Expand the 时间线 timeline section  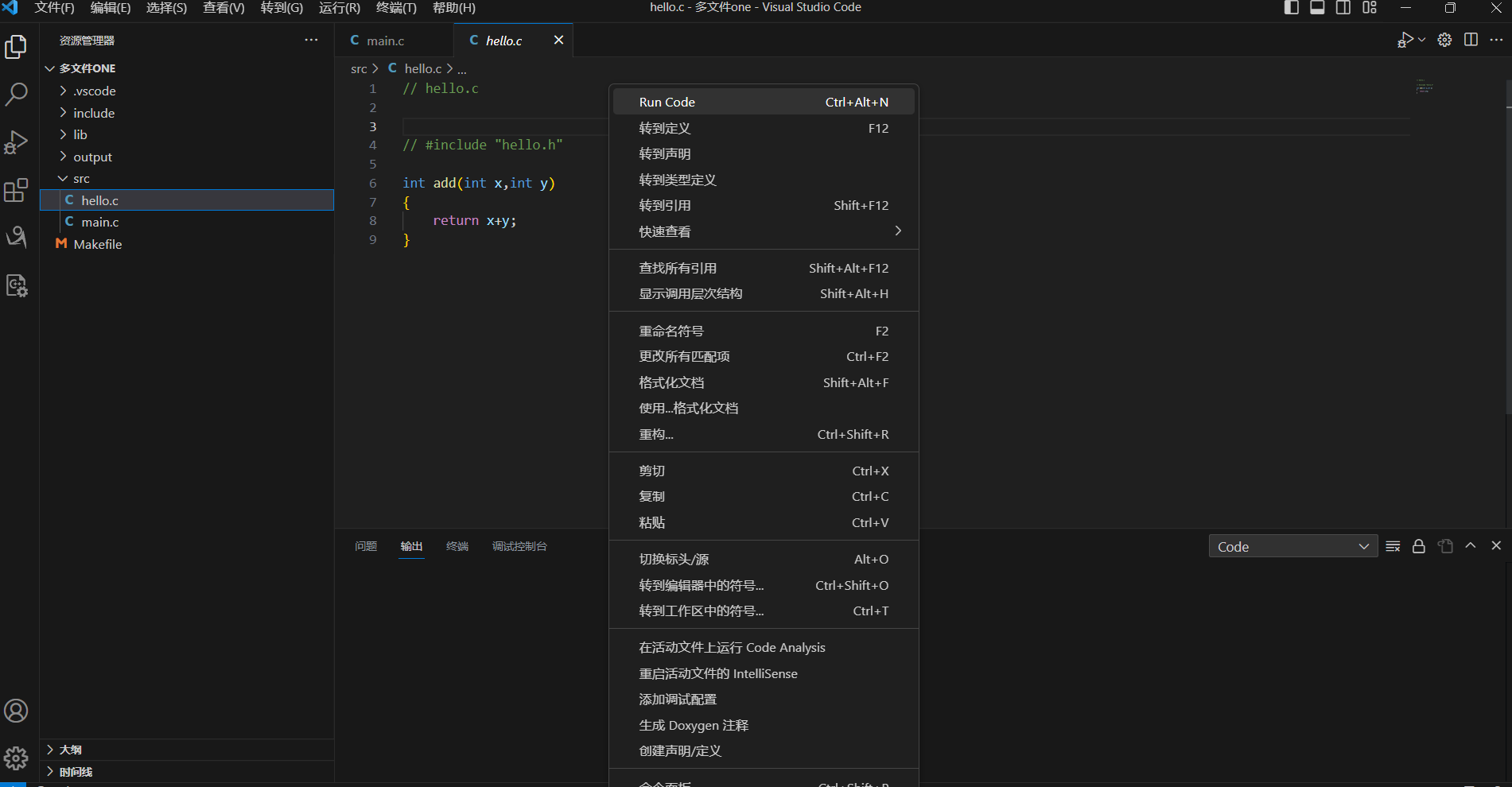coord(187,772)
